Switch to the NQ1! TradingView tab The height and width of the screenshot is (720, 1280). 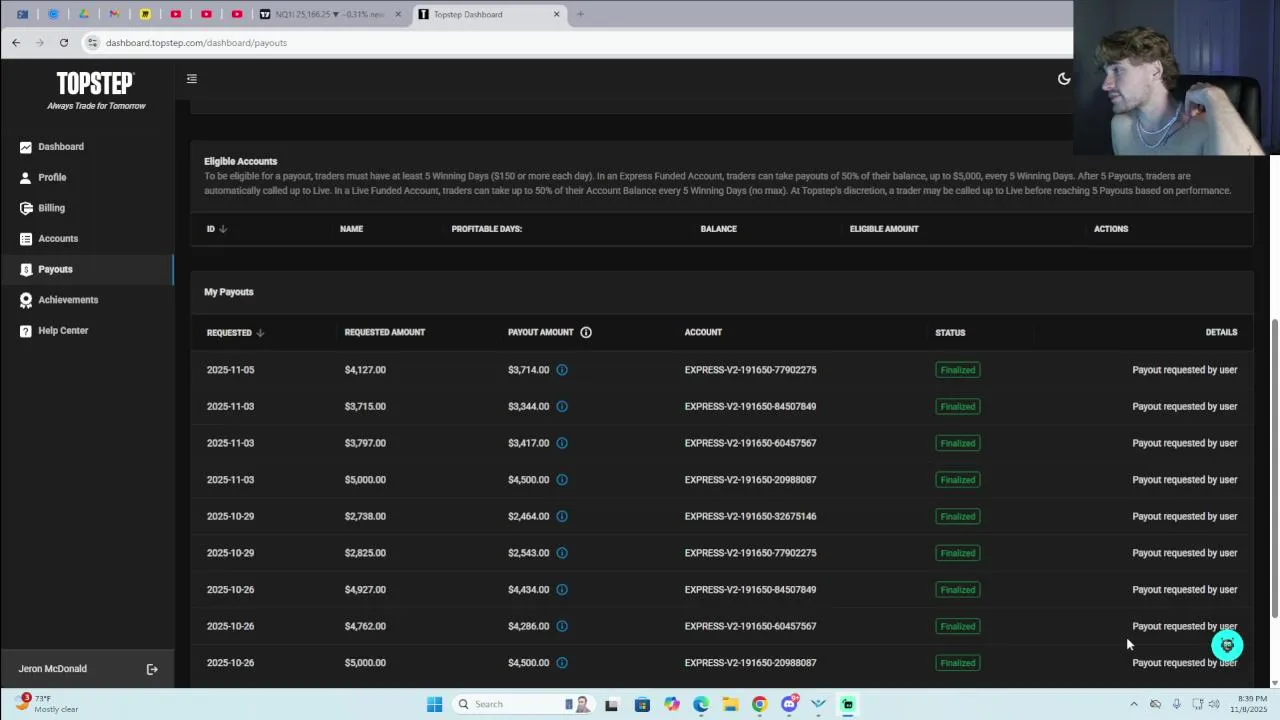pos(330,14)
